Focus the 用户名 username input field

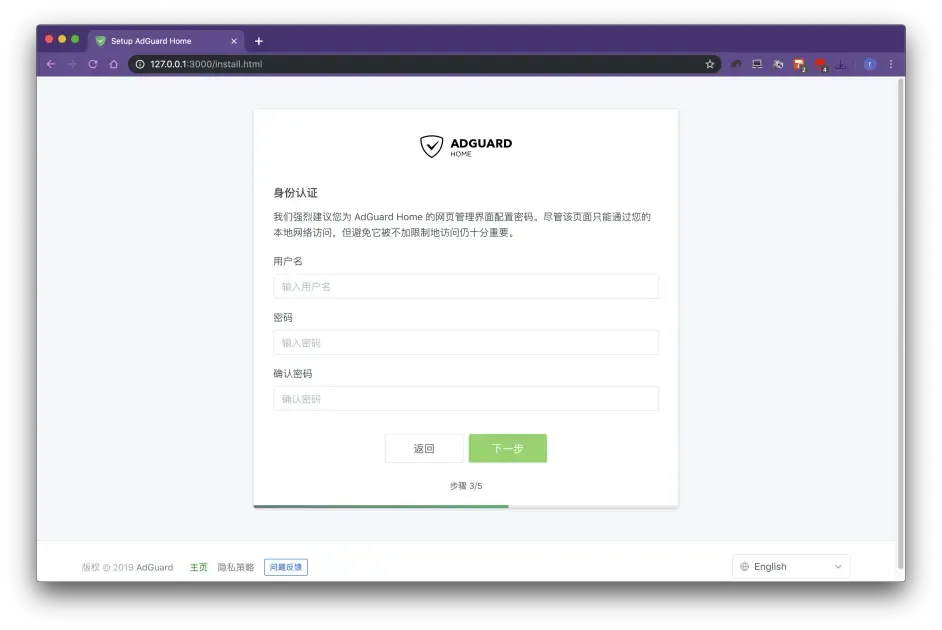coord(466,287)
